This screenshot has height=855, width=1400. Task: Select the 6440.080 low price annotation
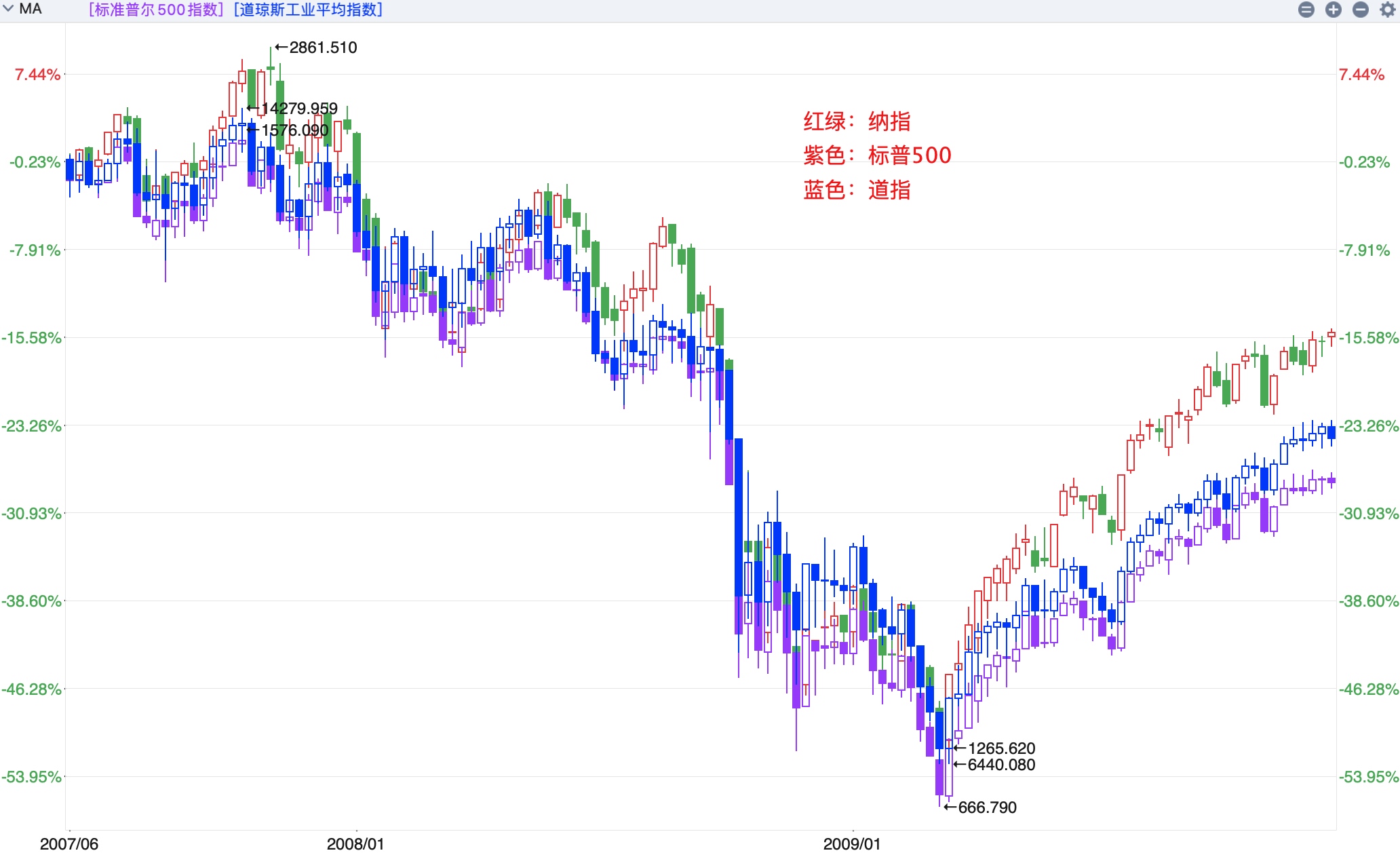(1001, 765)
